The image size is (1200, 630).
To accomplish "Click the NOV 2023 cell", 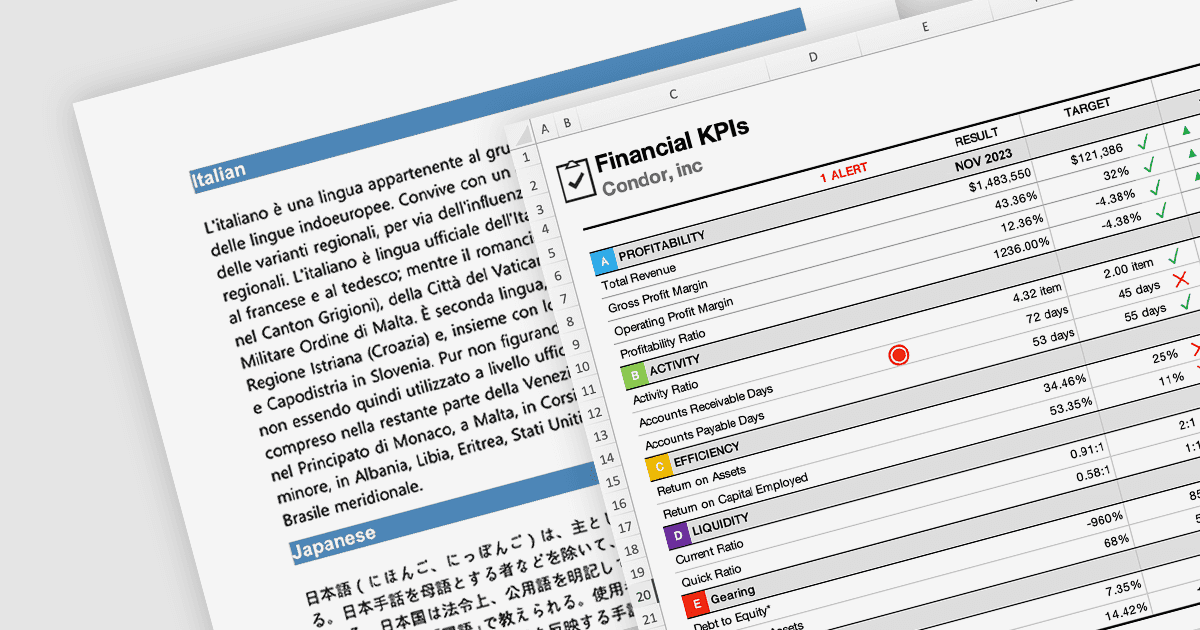I will 983,160.
